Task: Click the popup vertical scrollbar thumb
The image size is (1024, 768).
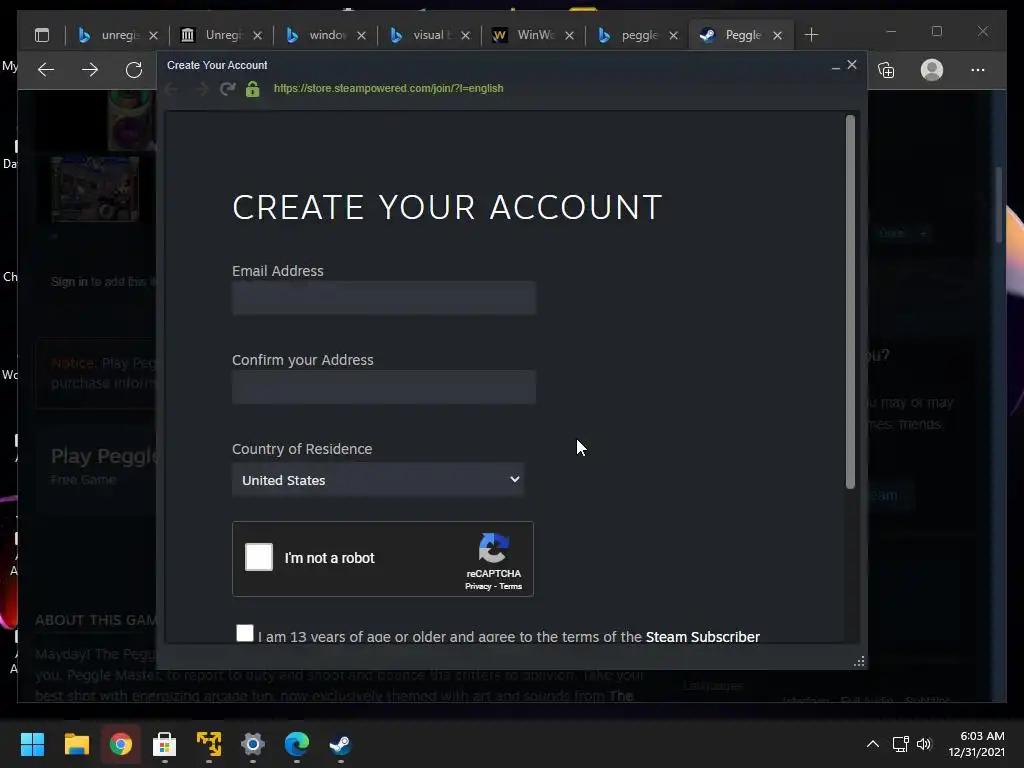Action: coord(850,302)
